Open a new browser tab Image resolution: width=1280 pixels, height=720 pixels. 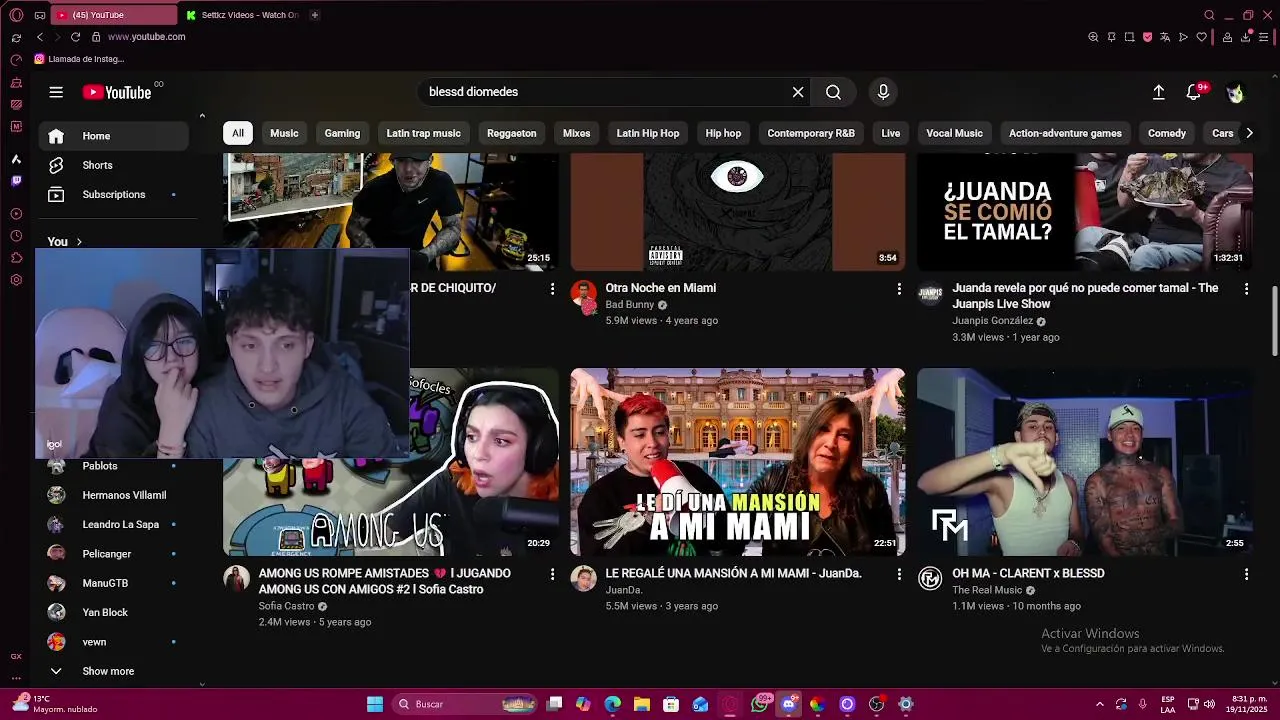tap(315, 15)
